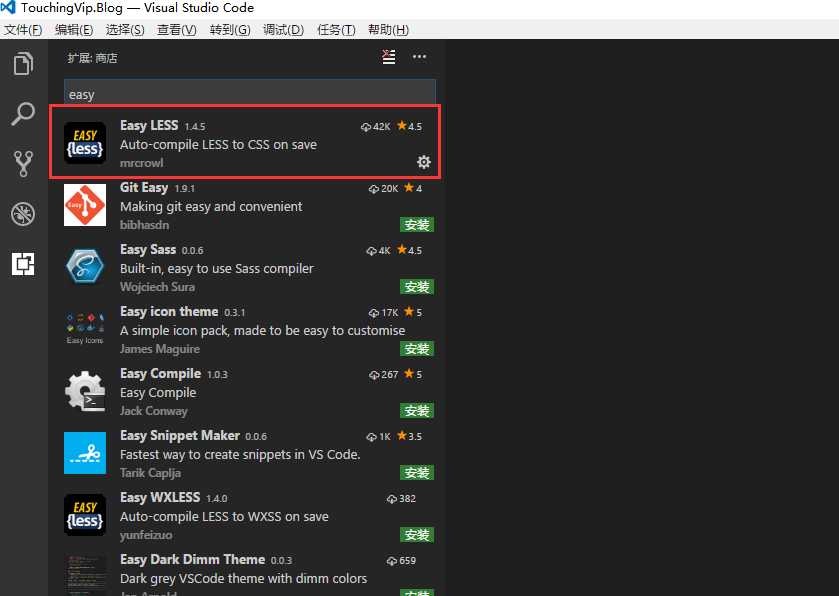
Task: Open the extensions panel more actions menu
Action: click(420, 57)
